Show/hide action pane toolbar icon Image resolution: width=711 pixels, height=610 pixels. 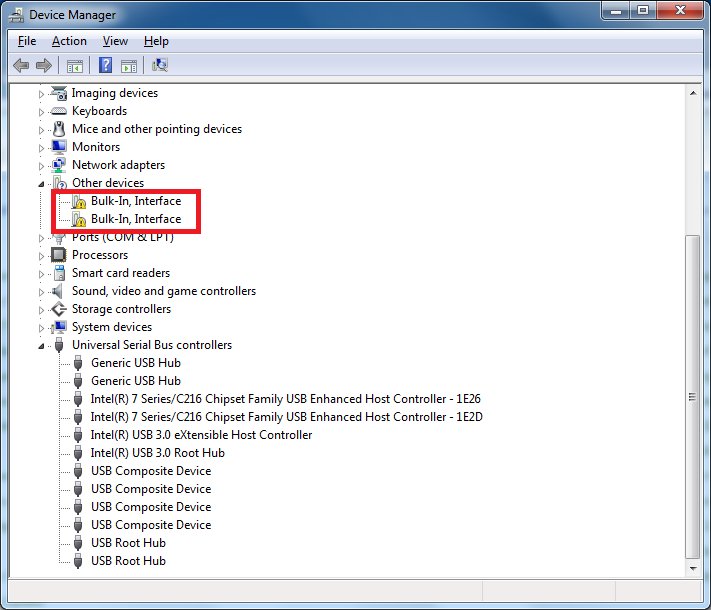[129, 66]
